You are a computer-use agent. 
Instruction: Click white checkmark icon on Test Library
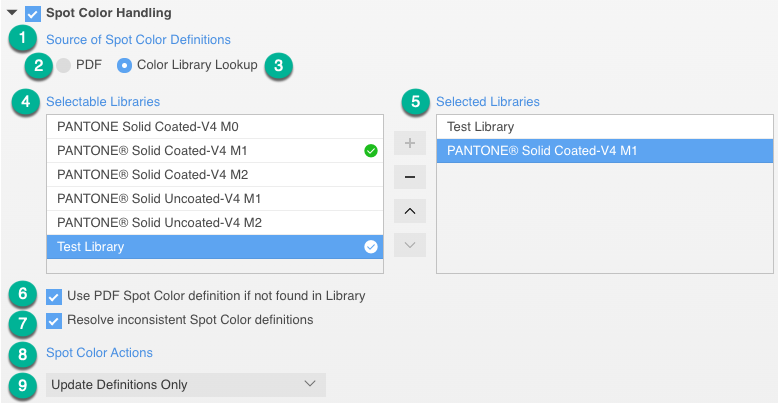click(371, 246)
